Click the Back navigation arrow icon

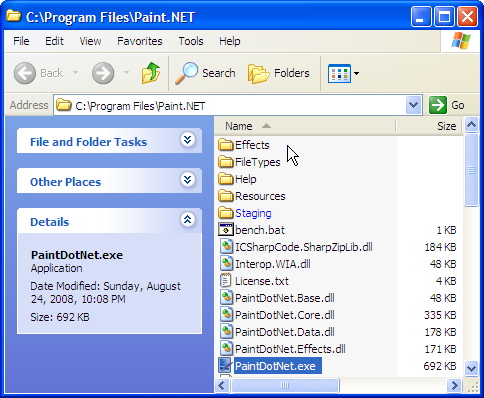[x=25, y=73]
